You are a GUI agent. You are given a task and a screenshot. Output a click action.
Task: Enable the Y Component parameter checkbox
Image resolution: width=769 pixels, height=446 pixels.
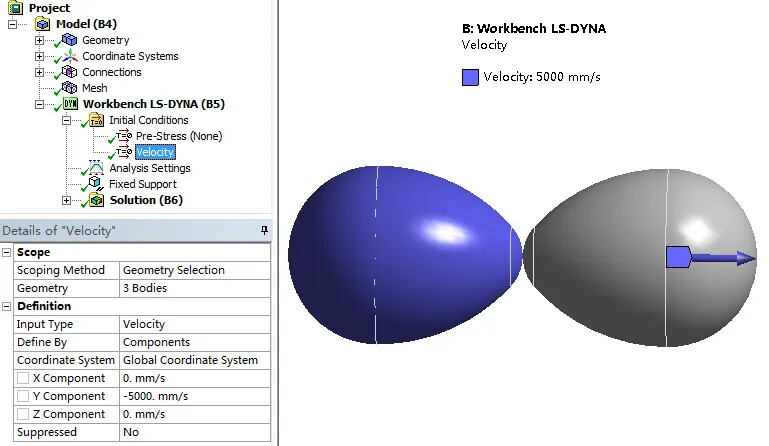coord(22,397)
